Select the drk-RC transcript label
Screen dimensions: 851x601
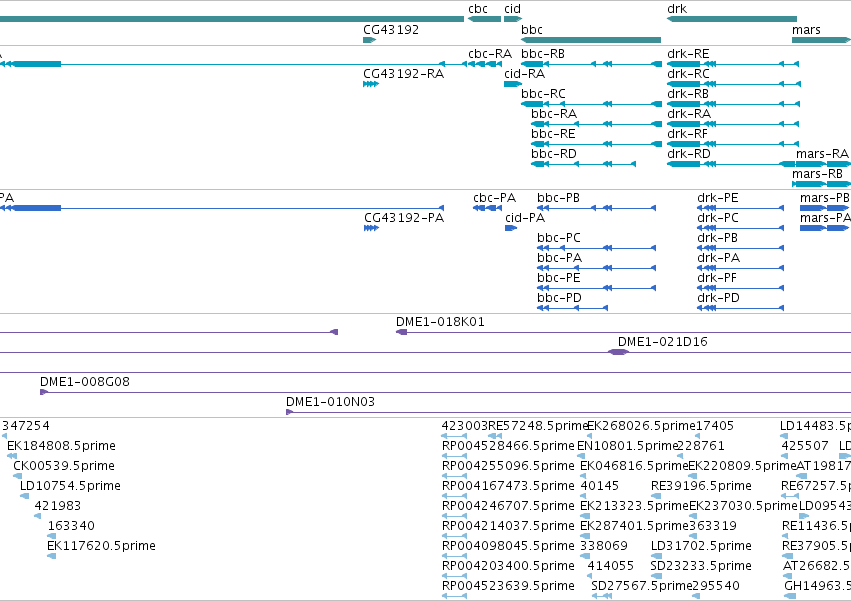(x=688, y=74)
